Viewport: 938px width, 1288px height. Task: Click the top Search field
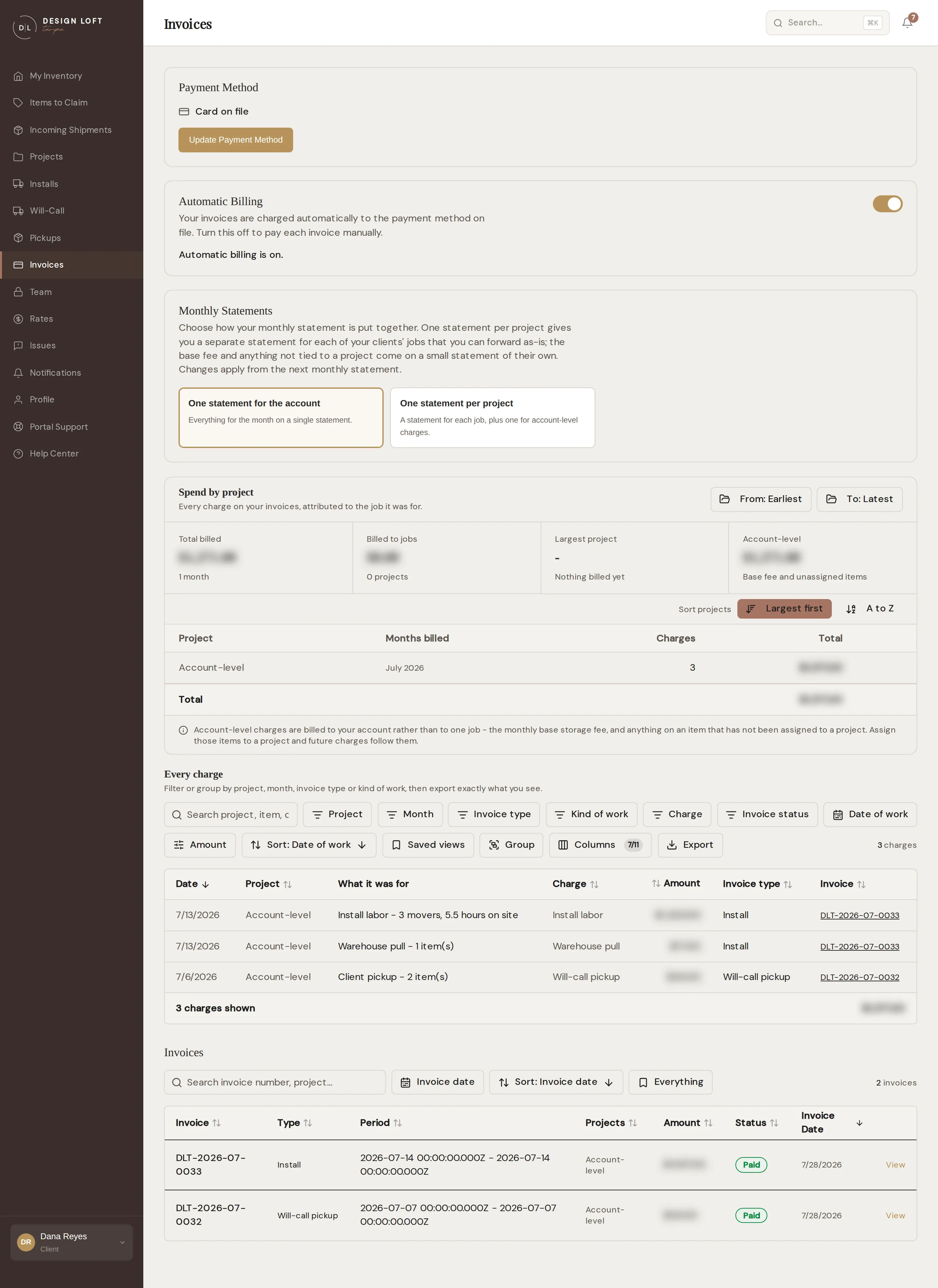pos(827,23)
